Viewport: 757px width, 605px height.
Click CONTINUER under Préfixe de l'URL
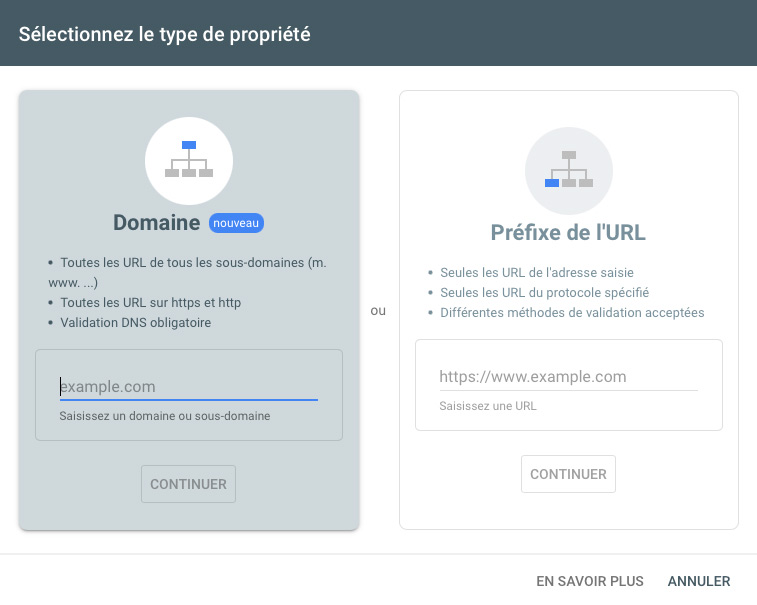tap(568, 474)
